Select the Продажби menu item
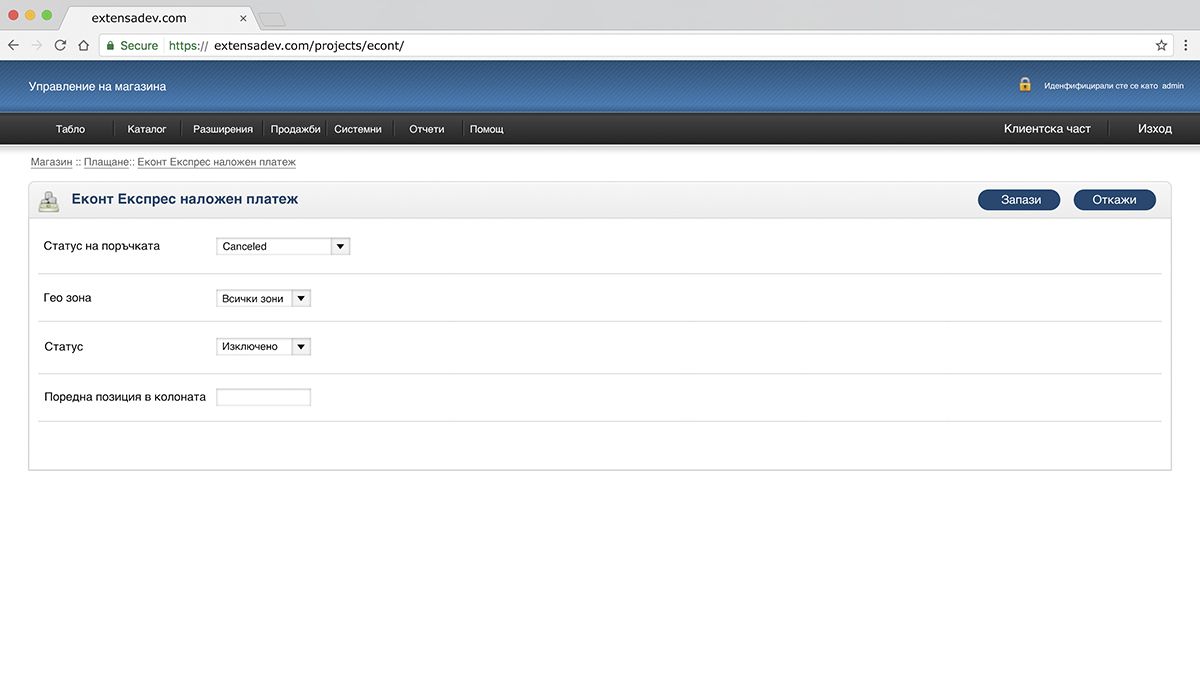The height and width of the screenshot is (682, 1200). pyautogui.click(x=295, y=129)
